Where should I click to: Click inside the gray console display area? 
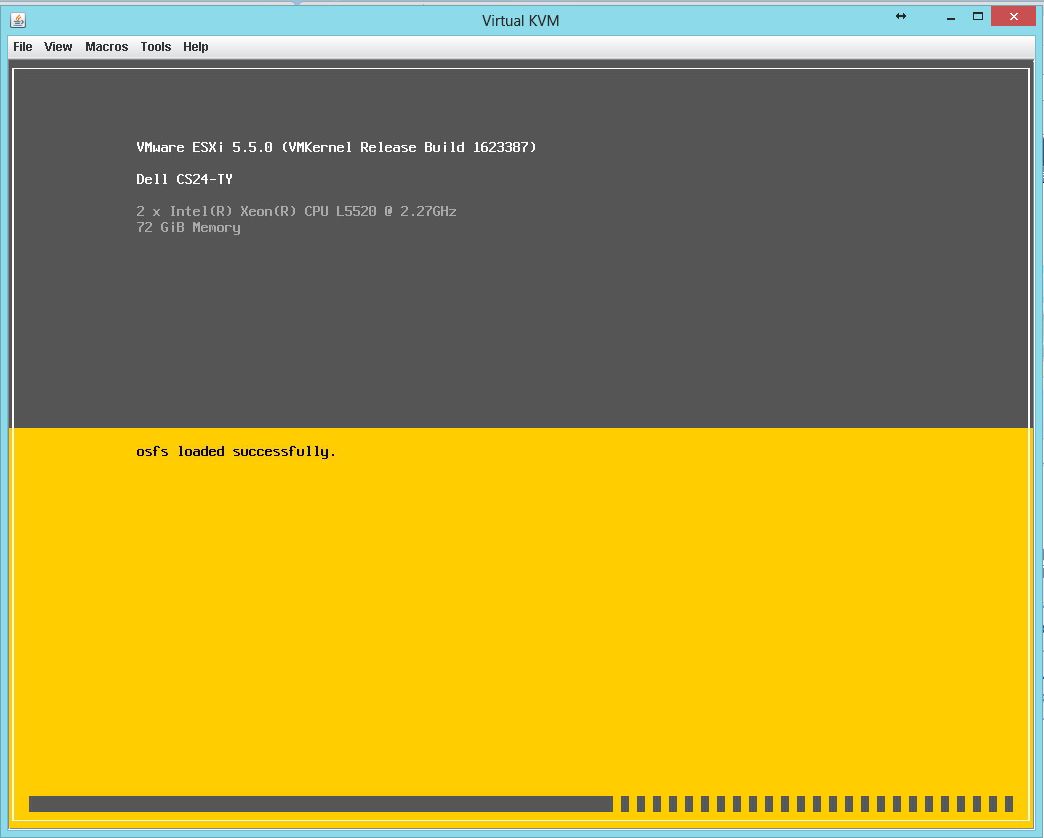click(x=520, y=330)
